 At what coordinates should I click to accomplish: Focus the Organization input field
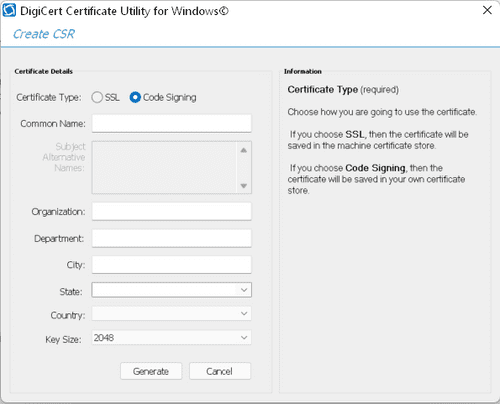coord(172,211)
